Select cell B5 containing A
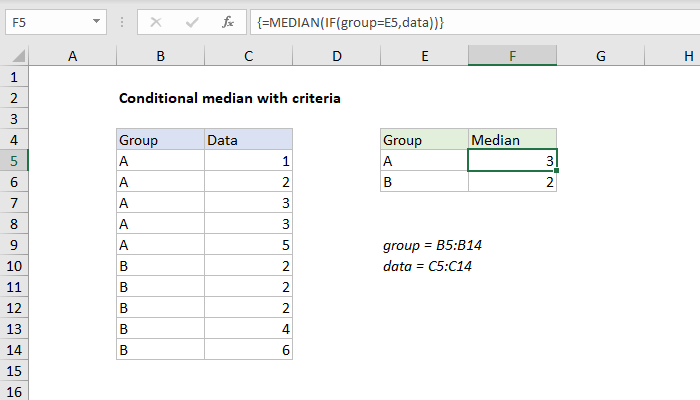The image size is (700, 400). tap(160, 161)
